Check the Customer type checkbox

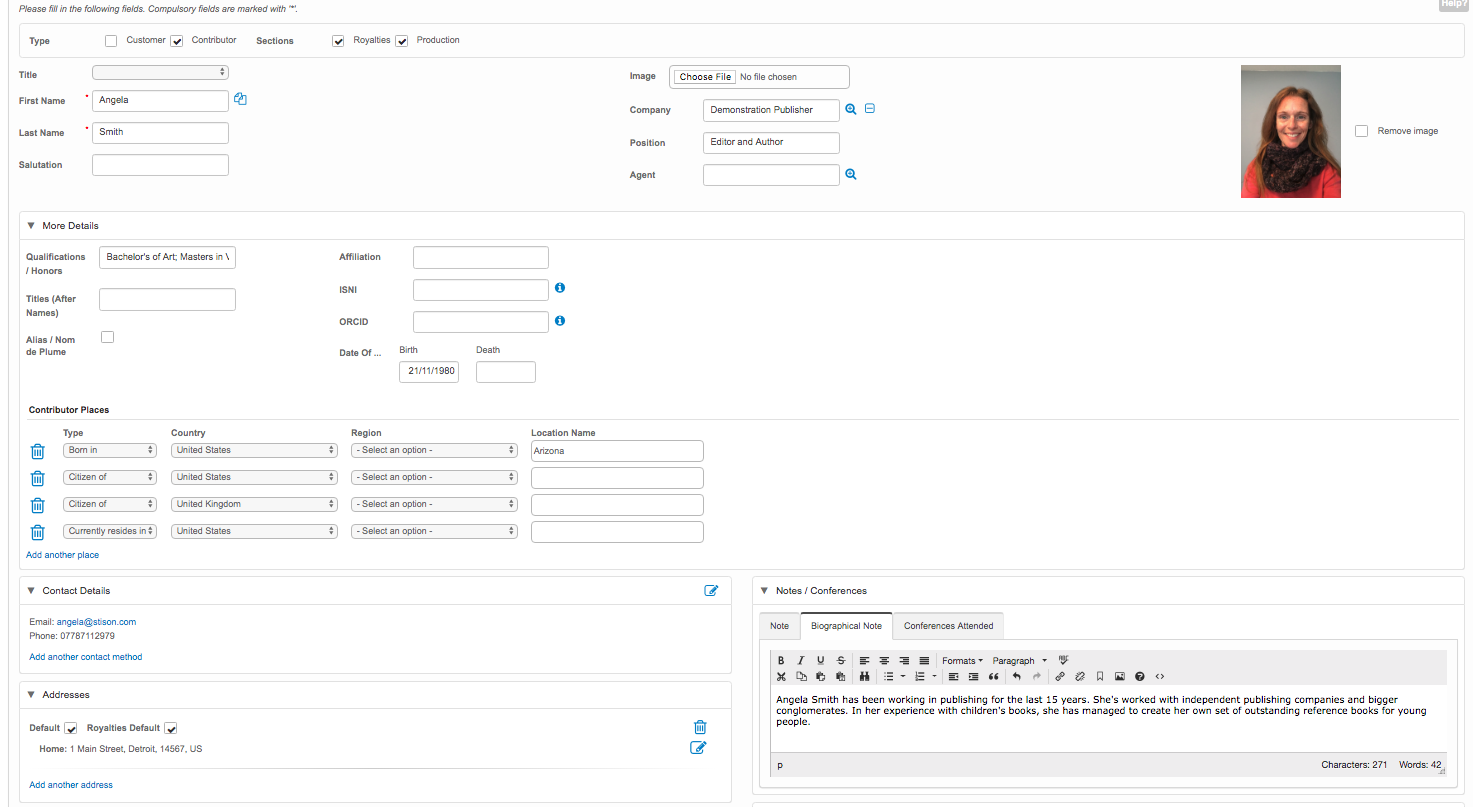(111, 41)
